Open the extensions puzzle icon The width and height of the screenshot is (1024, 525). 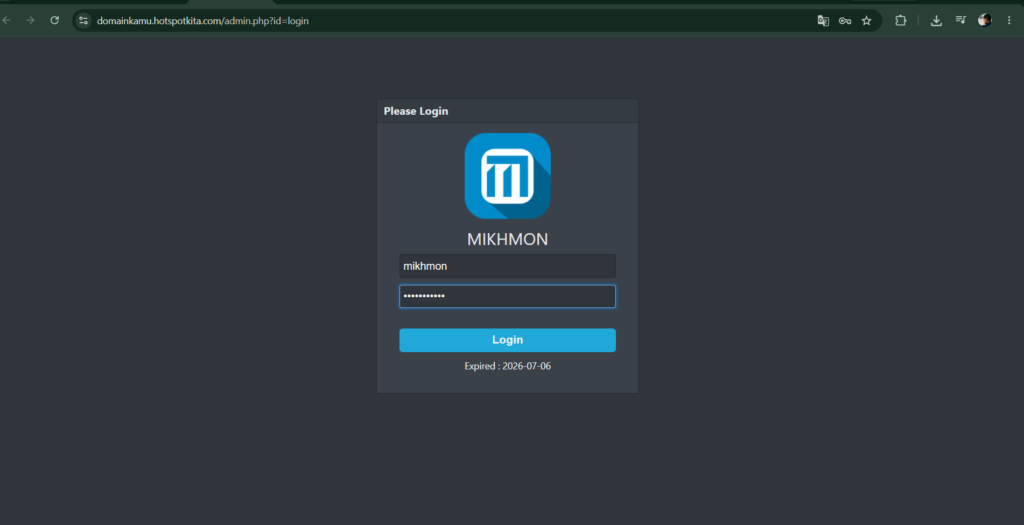(901, 21)
